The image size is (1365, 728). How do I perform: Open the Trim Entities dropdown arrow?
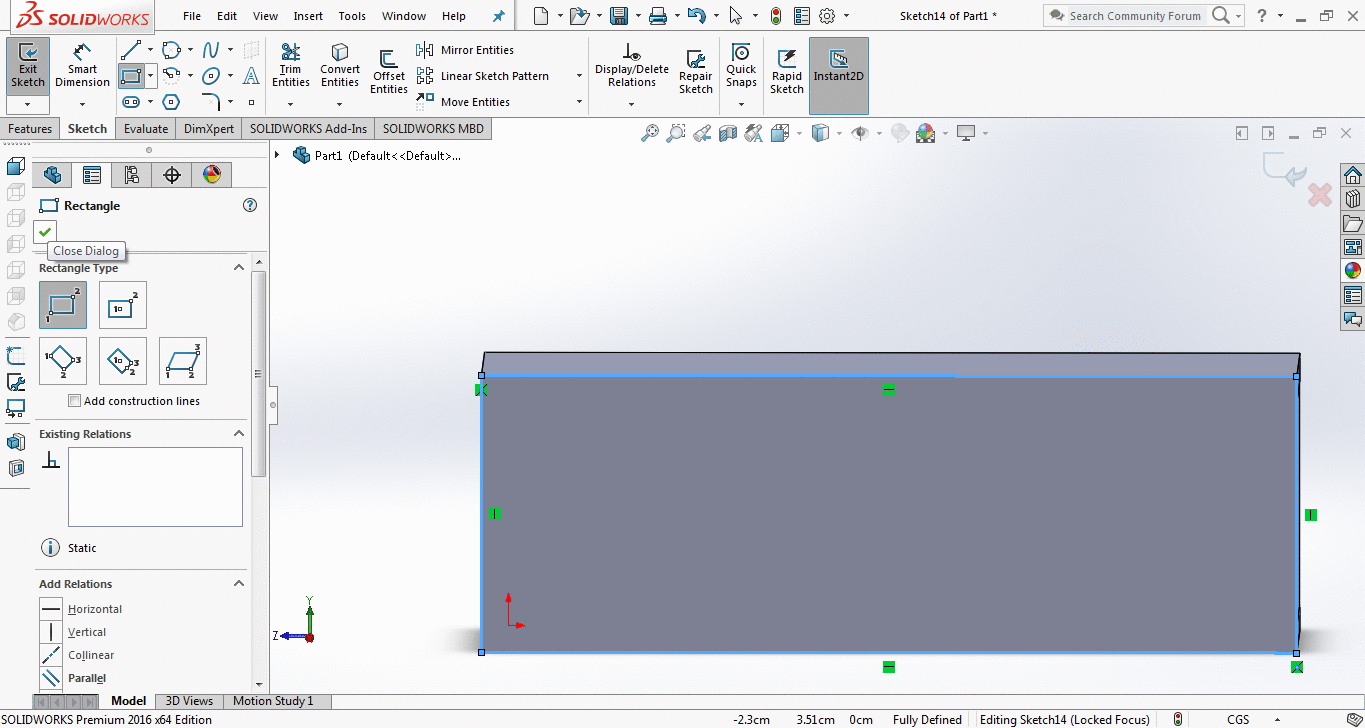(x=291, y=104)
